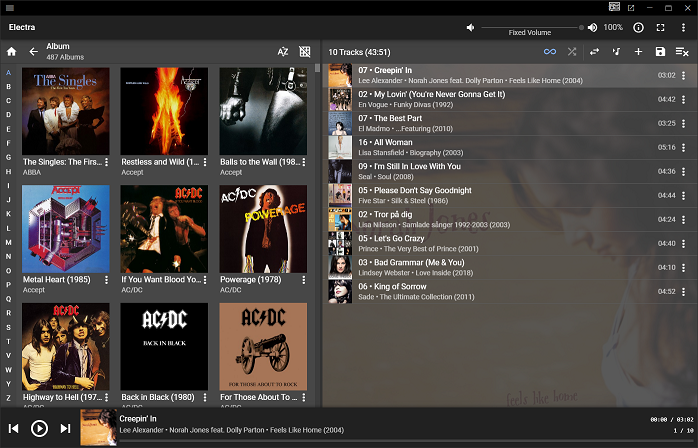This screenshot has height=448, width=698.
Task: Go to the Home screen
Action: click(x=12, y=52)
